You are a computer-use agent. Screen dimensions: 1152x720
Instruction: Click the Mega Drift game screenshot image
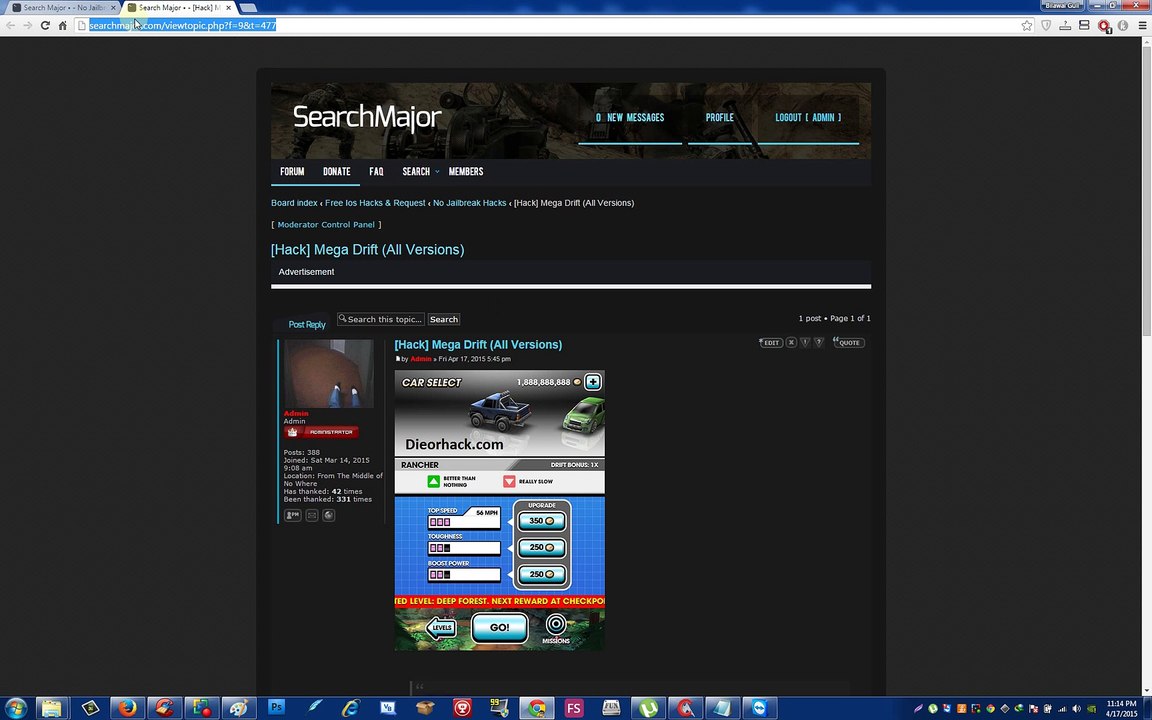pyautogui.click(x=500, y=511)
